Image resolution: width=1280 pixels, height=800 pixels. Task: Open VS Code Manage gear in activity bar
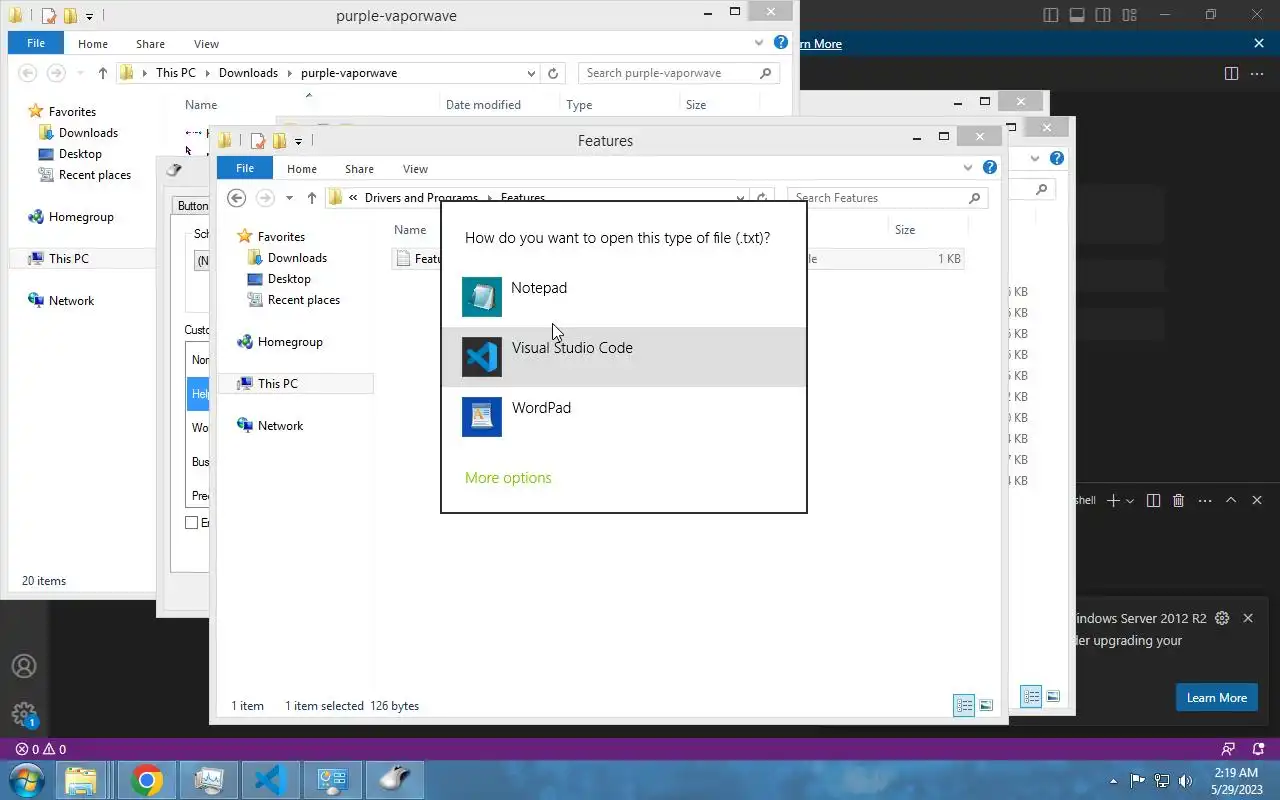pyautogui.click(x=23, y=714)
